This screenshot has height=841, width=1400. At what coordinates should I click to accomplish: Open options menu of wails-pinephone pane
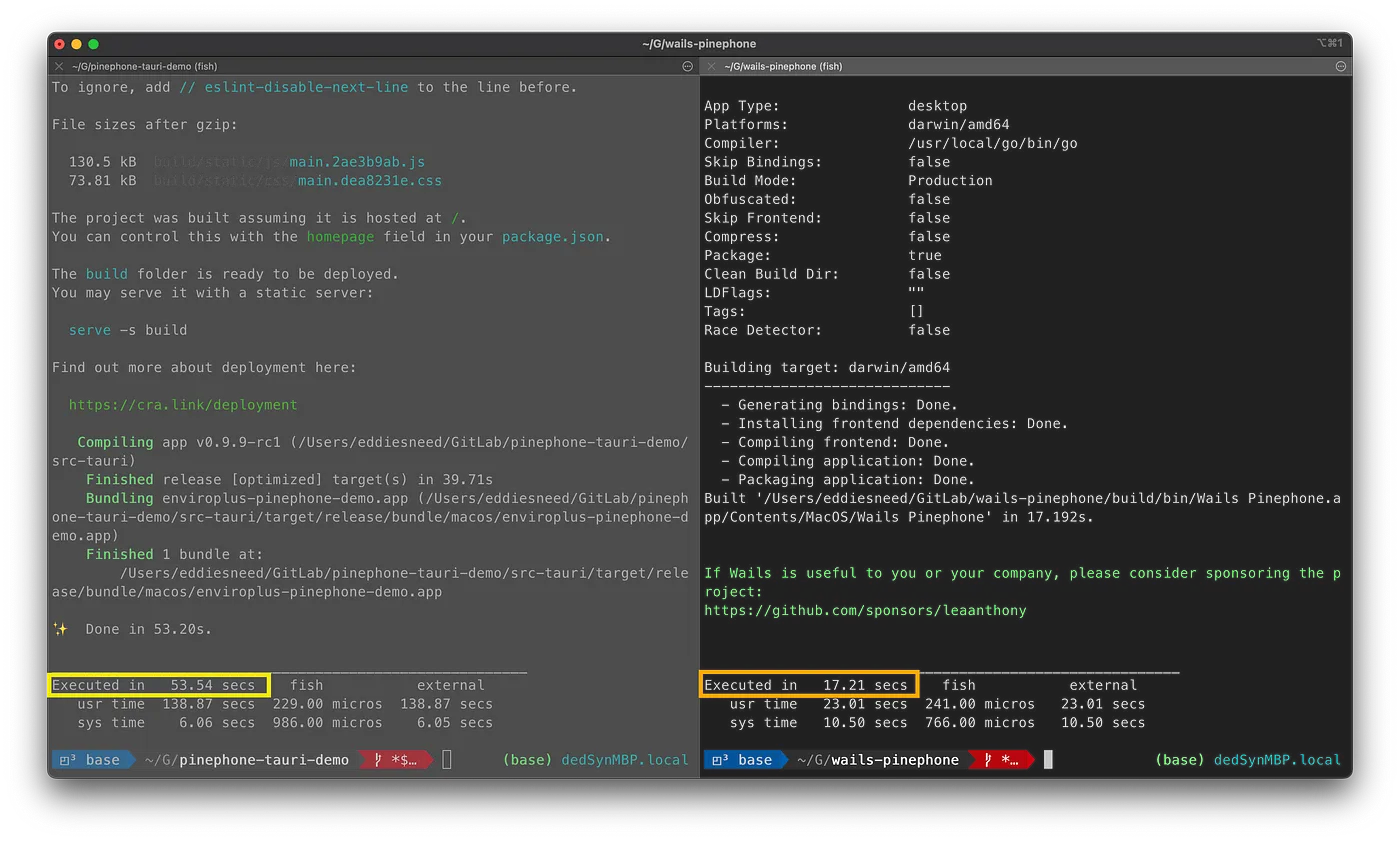click(1341, 66)
